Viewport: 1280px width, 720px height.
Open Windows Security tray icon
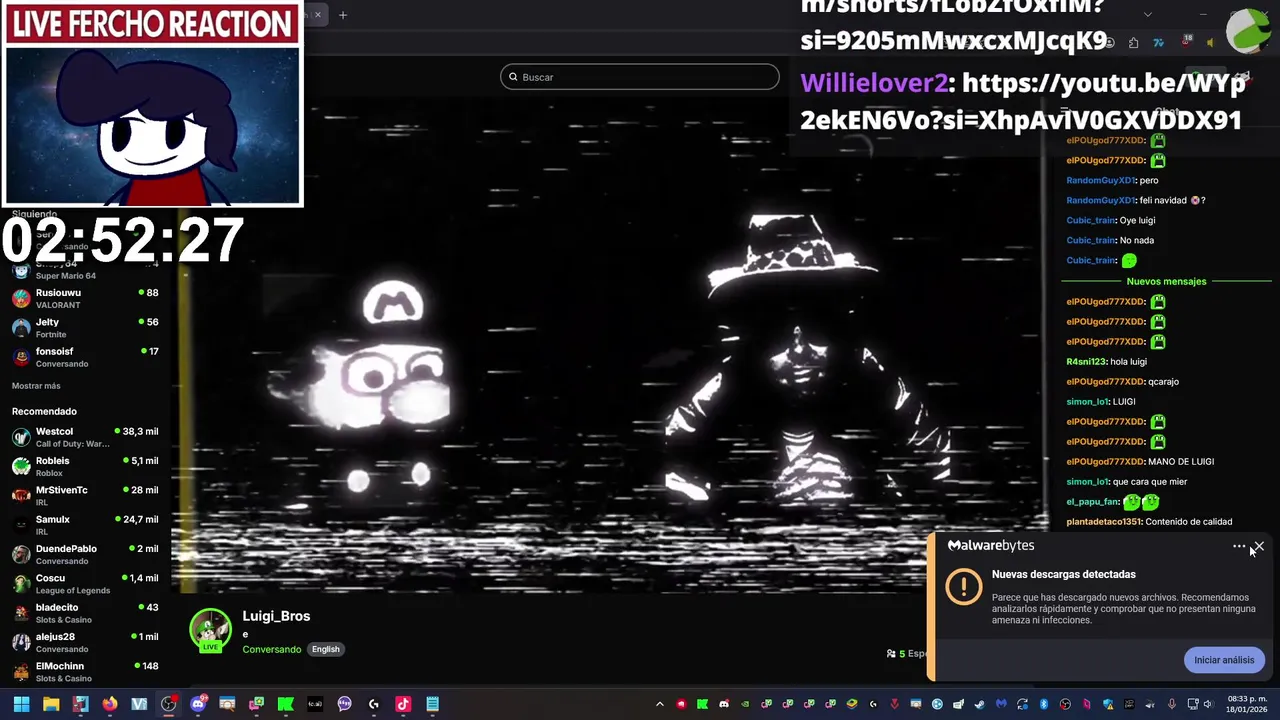[x=1108, y=704]
